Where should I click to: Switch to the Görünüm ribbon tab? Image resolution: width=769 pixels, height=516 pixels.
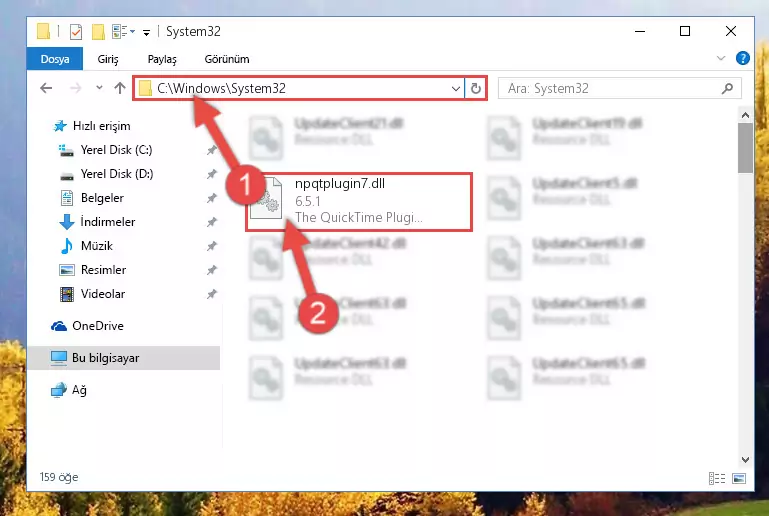tap(227, 59)
